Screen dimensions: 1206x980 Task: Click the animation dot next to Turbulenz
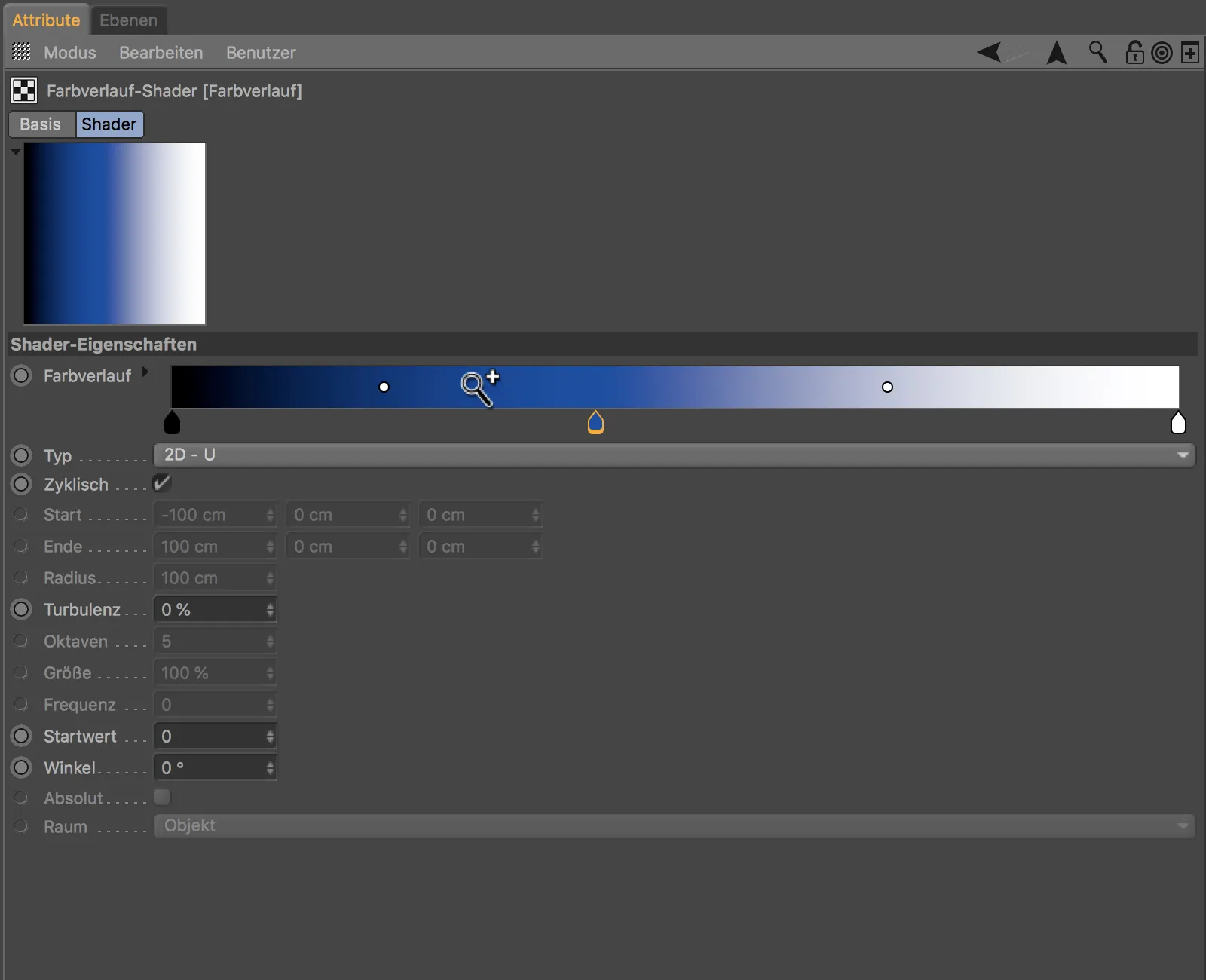point(20,609)
